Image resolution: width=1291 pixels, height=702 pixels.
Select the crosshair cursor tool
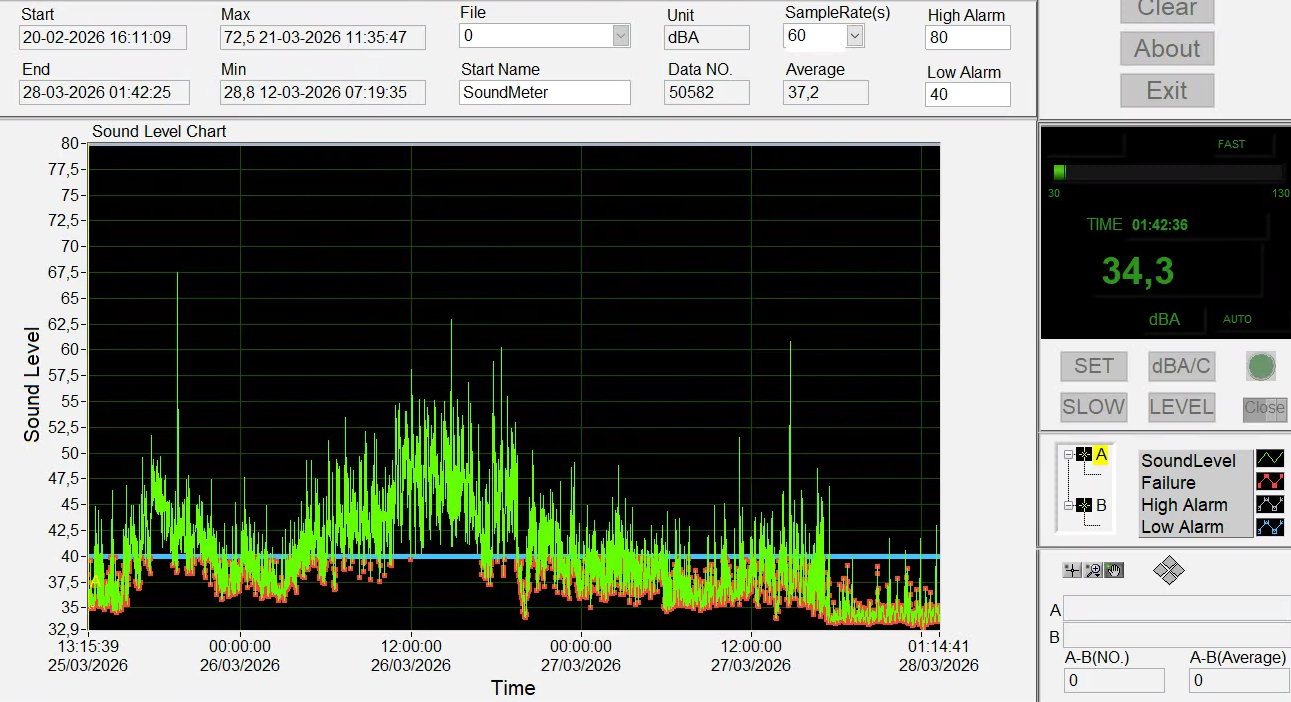pos(1072,570)
